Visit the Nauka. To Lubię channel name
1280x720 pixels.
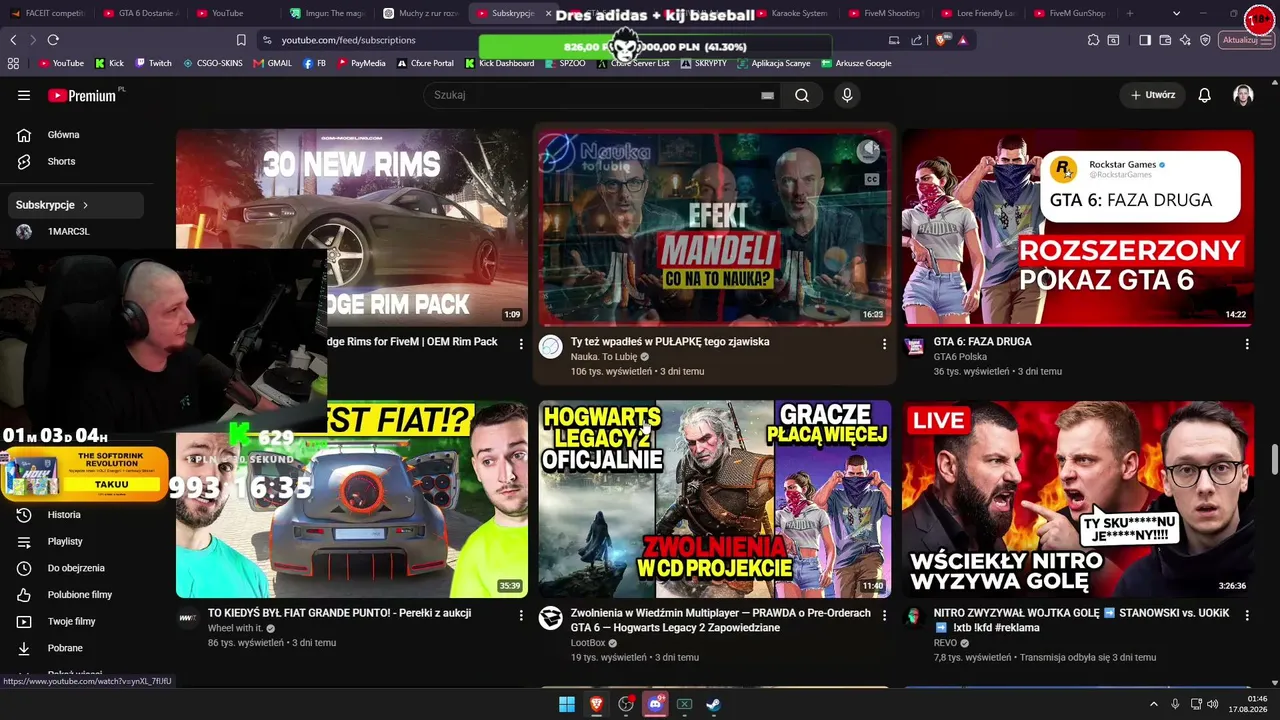click(604, 357)
